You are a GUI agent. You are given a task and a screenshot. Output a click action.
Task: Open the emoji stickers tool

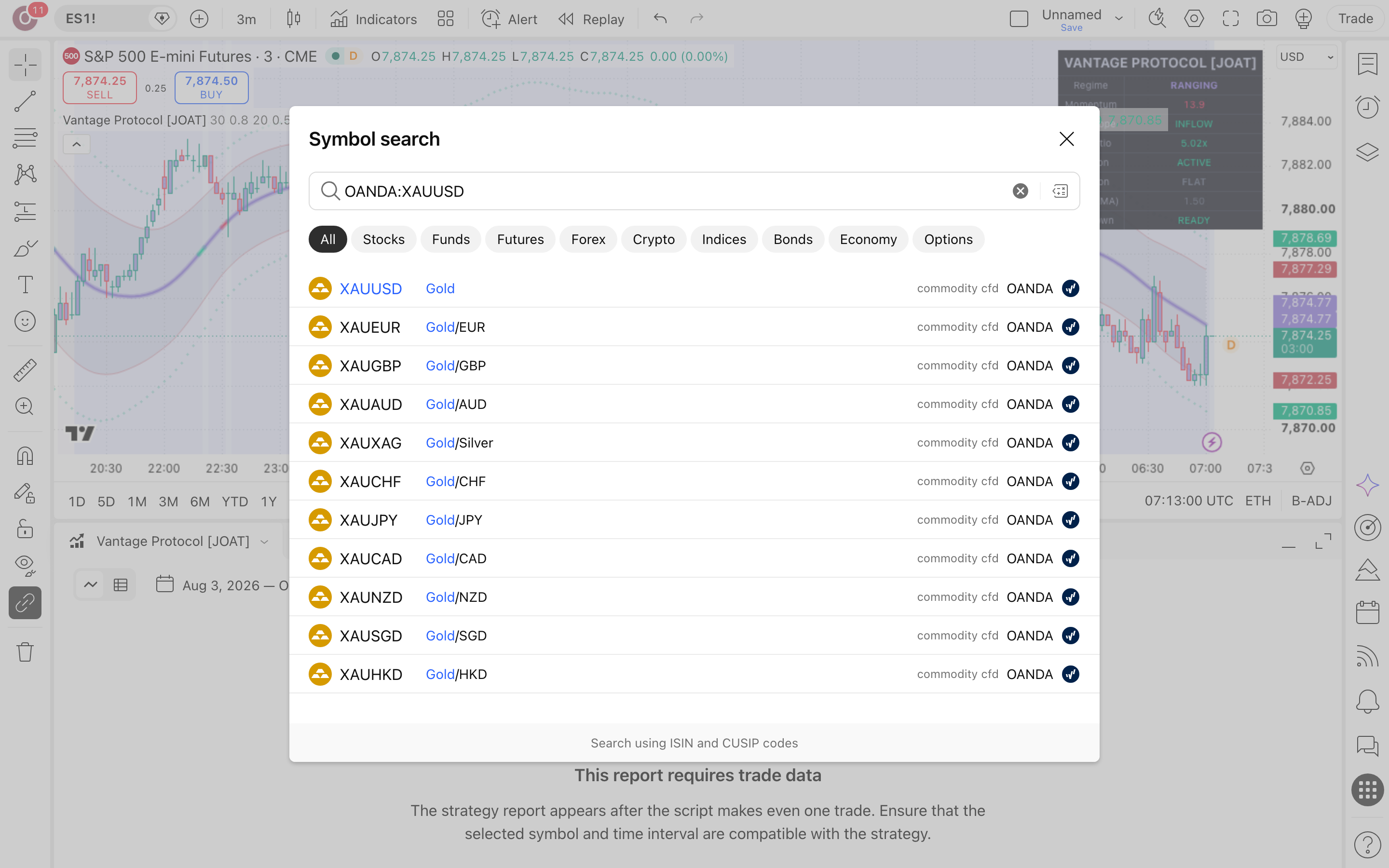click(25, 322)
